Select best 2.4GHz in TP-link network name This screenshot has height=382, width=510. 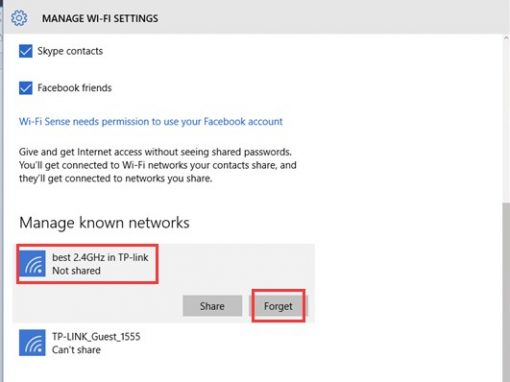pos(100,257)
